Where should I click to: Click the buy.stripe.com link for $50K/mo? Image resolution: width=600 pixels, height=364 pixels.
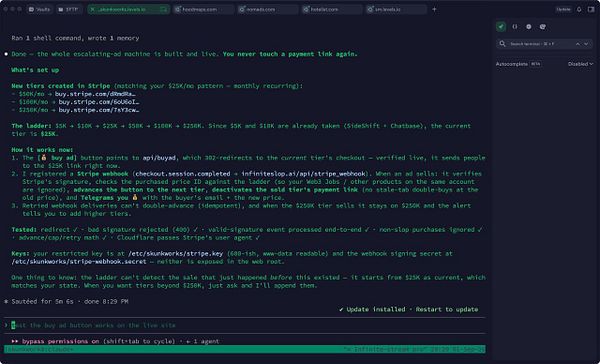click(x=95, y=94)
